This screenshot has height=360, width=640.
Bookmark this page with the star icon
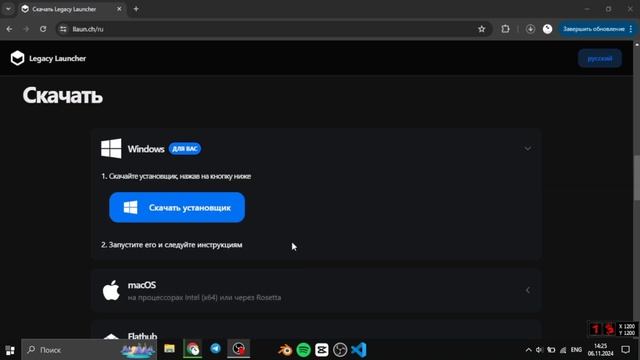click(482, 29)
